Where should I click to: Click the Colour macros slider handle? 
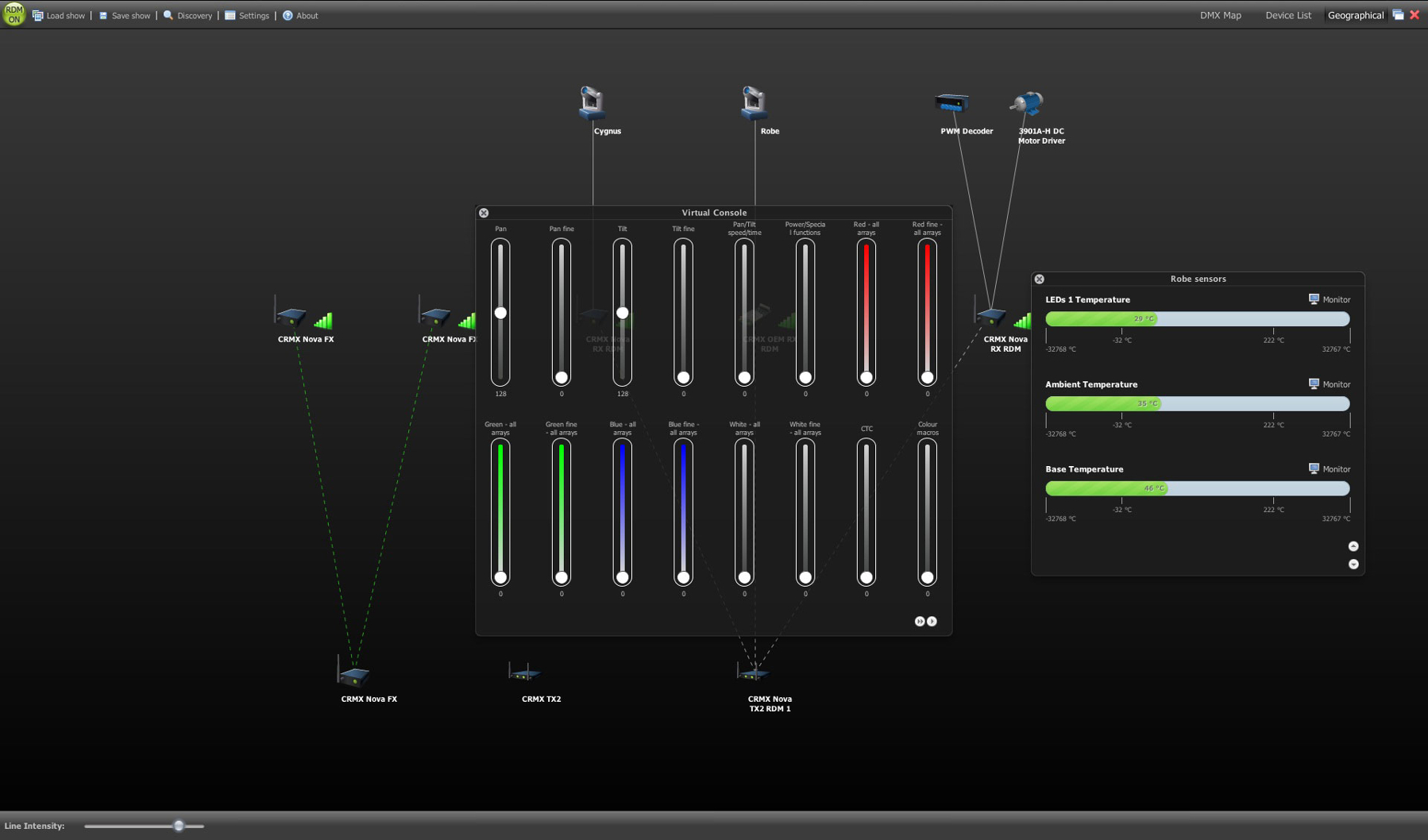927,578
